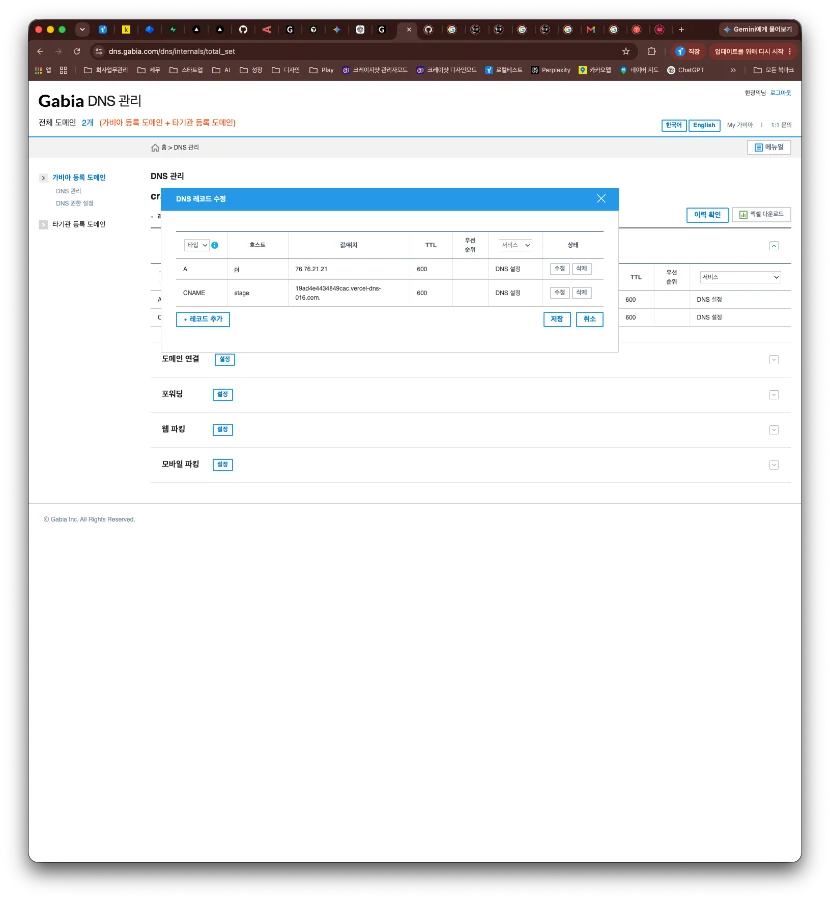Click the 엑셀 다운로드 button
830x900 pixels.
[761, 215]
